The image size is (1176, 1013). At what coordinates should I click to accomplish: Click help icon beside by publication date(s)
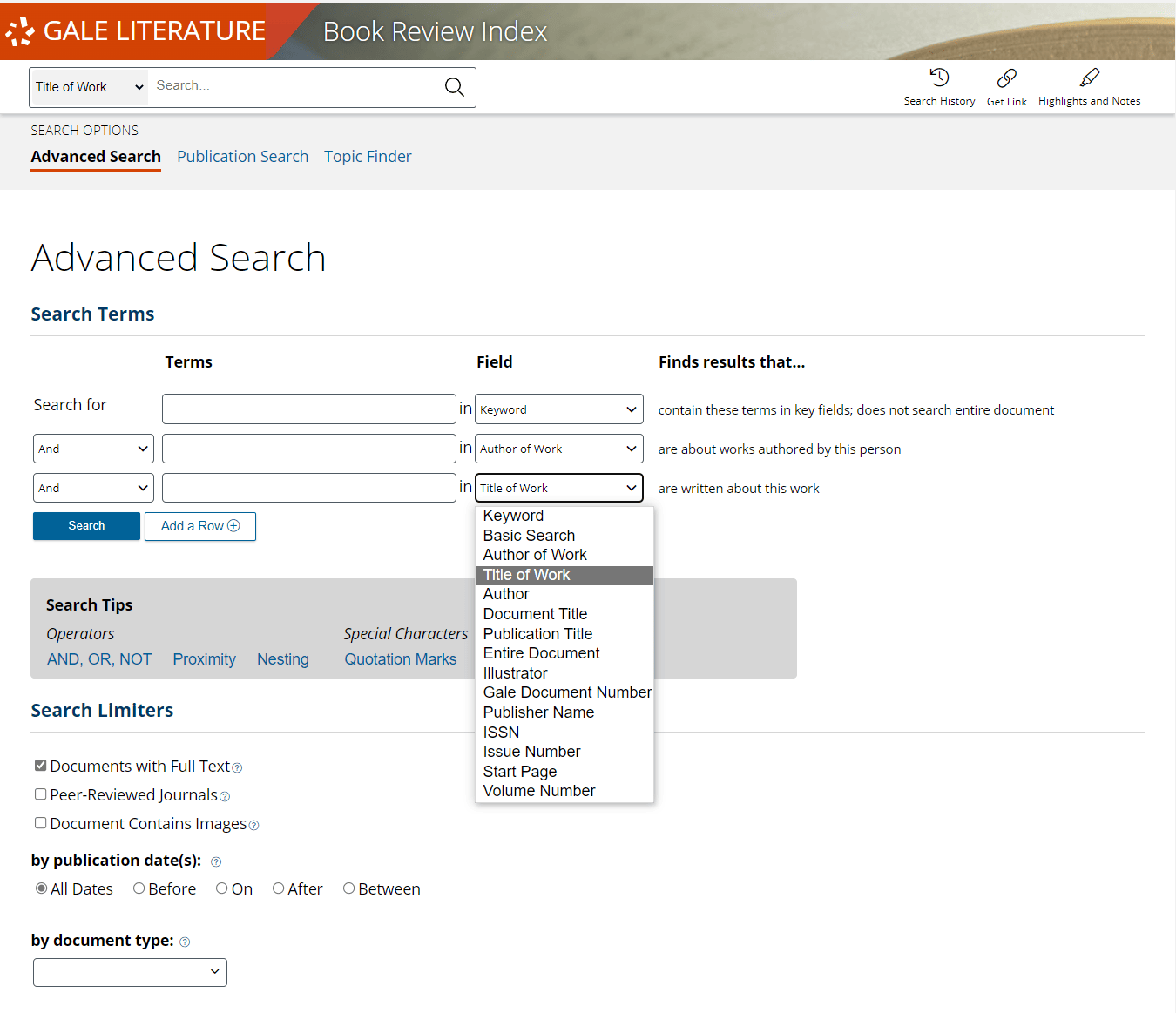[216, 862]
